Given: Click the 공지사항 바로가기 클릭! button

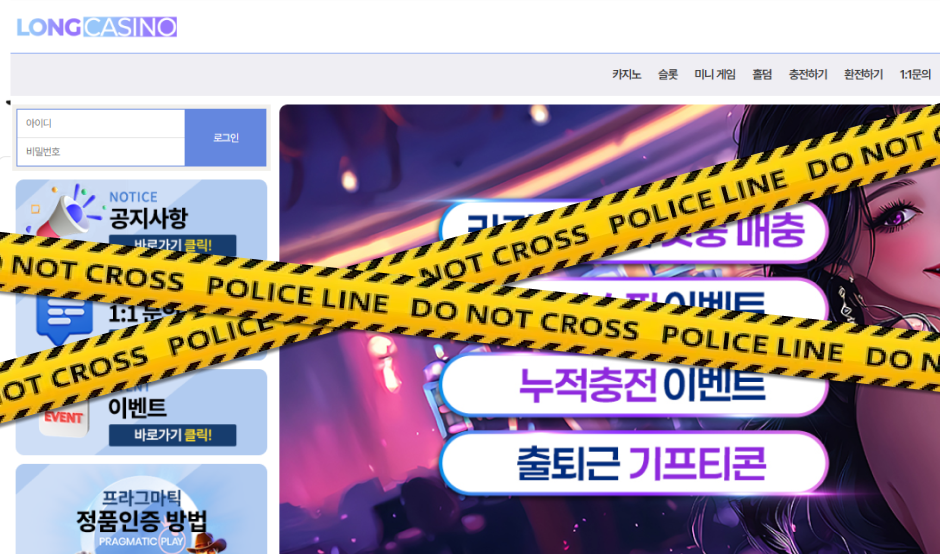Looking at the screenshot, I should tap(173, 244).
